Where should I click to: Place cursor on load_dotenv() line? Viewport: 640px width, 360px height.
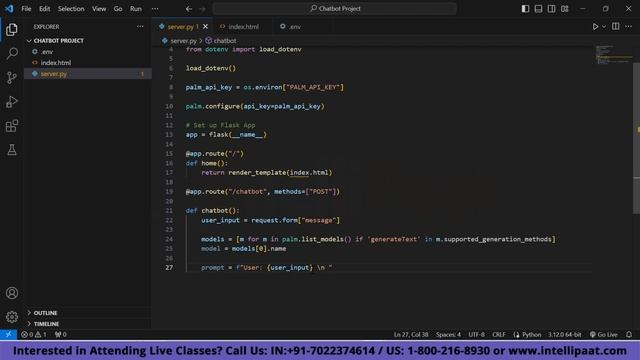[211, 68]
